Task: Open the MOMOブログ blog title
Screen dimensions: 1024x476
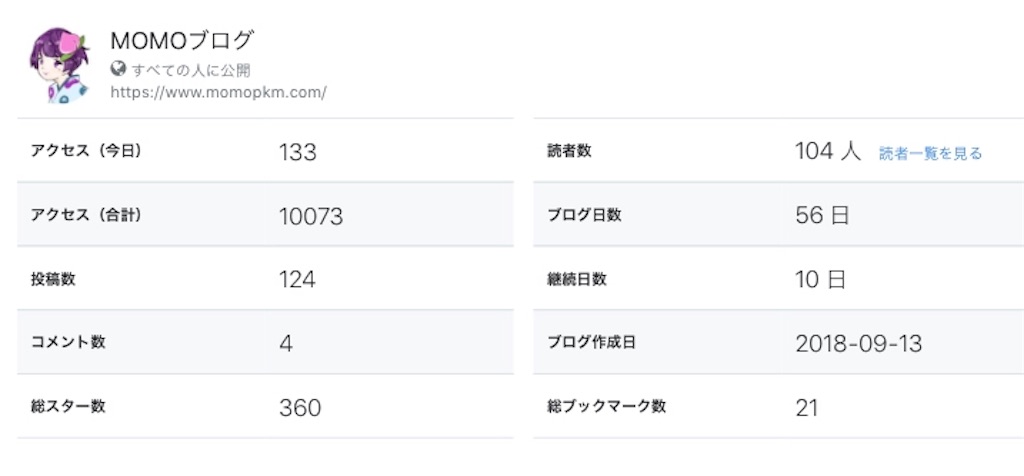Action: pyautogui.click(x=181, y=40)
